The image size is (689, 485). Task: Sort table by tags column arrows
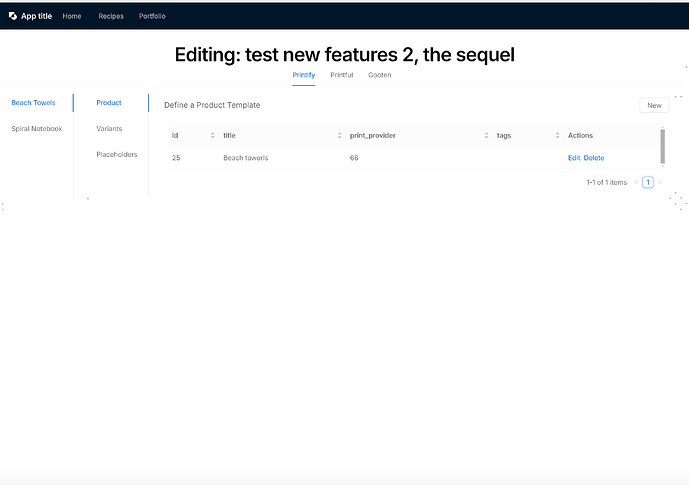(x=557, y=135)
